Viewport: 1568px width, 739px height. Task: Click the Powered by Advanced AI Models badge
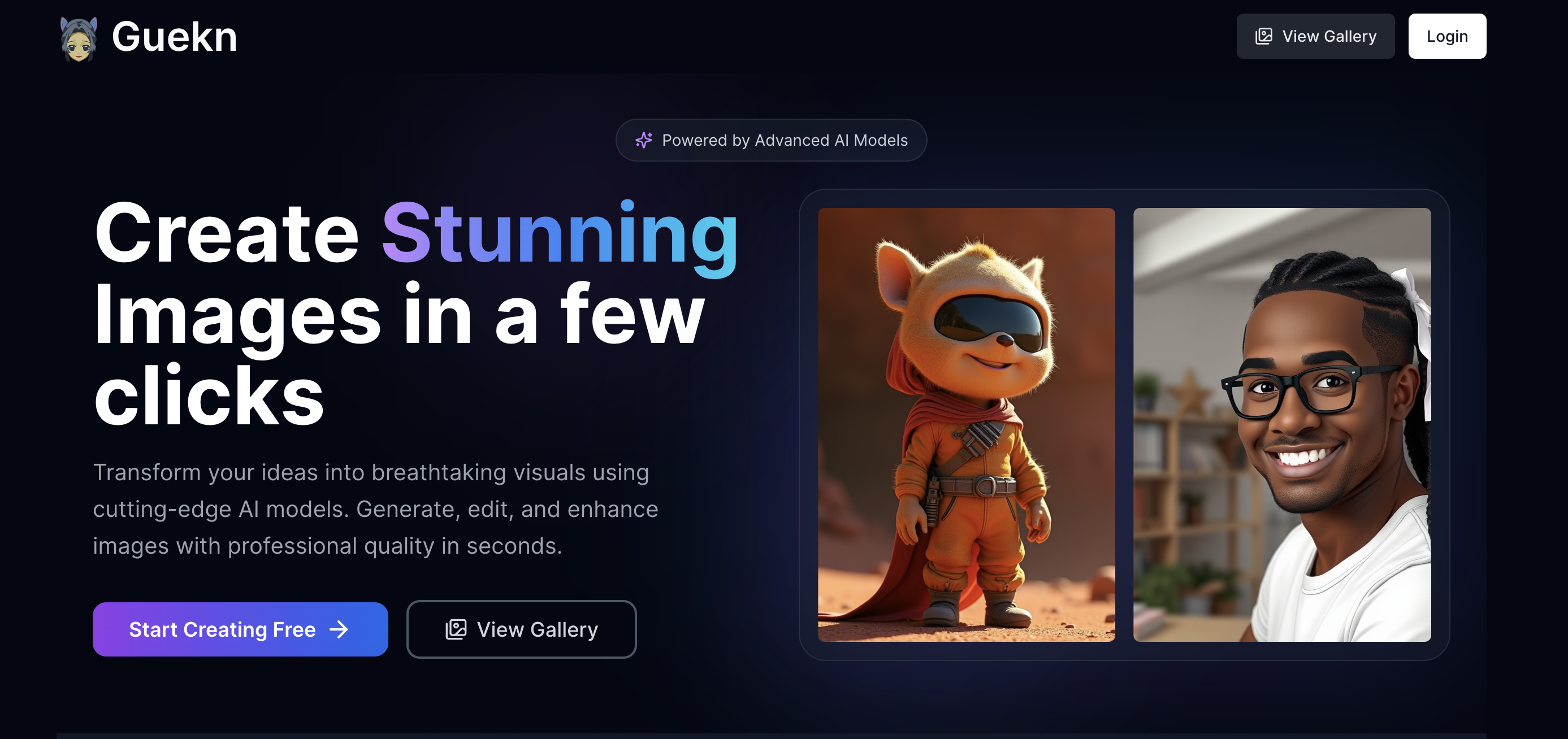click(770, 140)
